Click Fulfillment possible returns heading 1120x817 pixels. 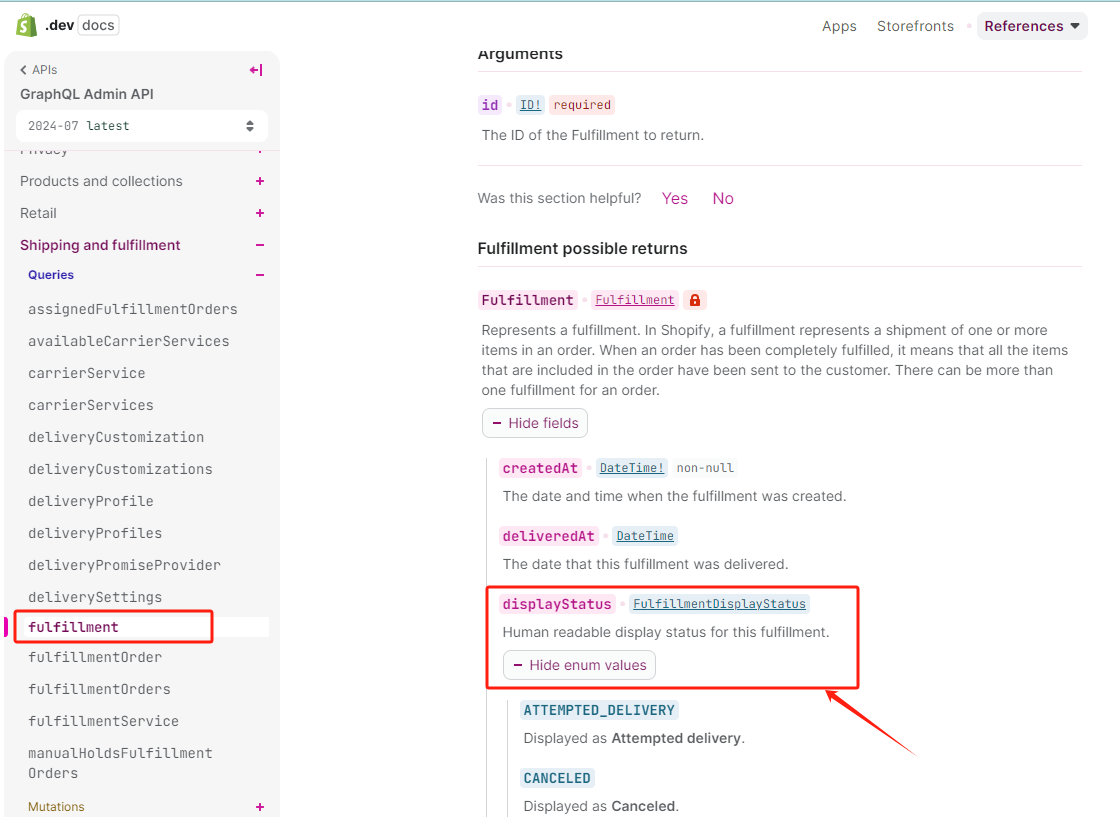(582, 249)
